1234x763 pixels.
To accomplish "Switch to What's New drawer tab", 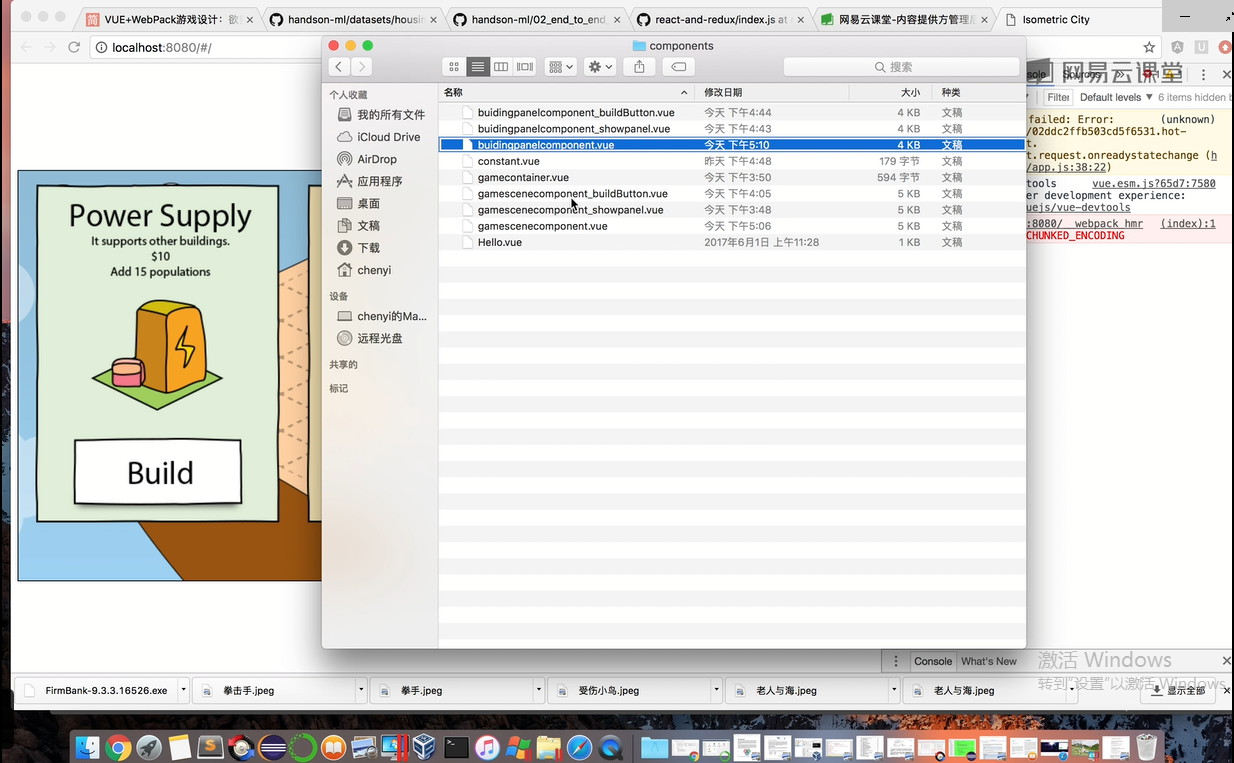I will tap(988, 661).
